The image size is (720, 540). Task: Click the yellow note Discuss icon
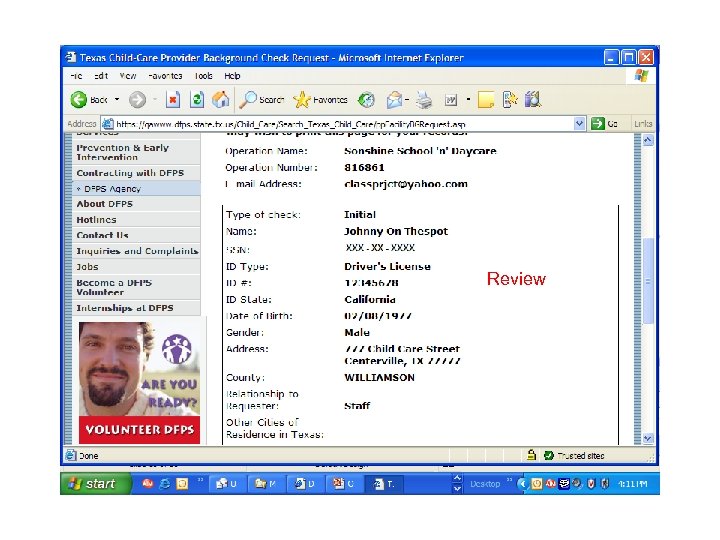coord(486,100)
